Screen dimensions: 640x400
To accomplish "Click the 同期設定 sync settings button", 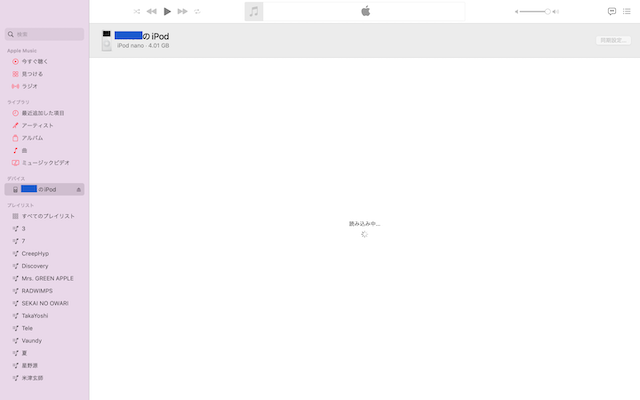I will coord(613,40).
